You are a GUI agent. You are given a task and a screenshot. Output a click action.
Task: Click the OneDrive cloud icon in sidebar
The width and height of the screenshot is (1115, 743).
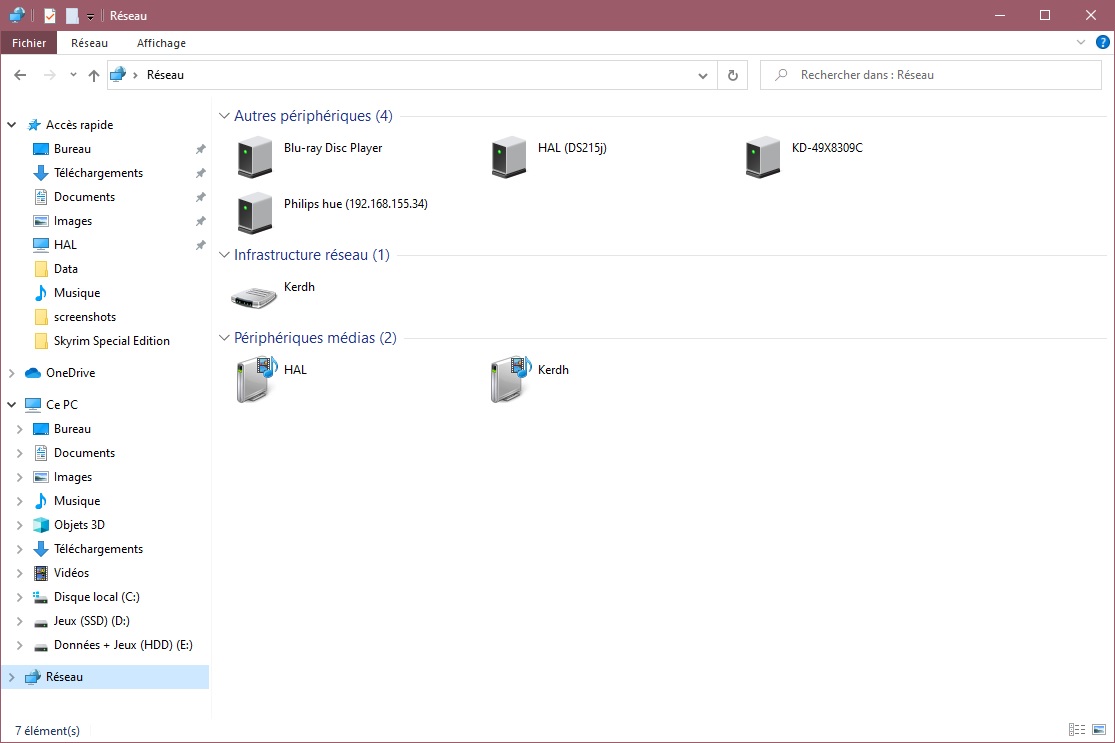(x=33, y=373)
